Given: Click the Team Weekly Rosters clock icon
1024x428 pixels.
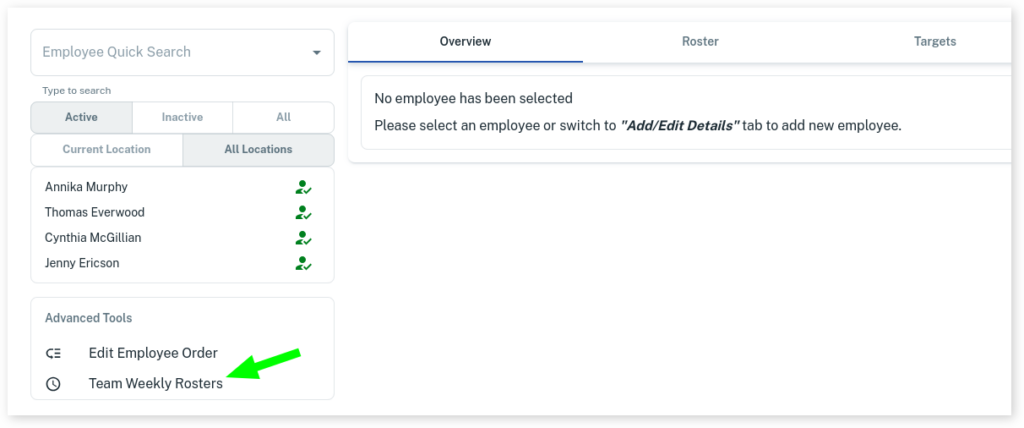Looking at the screenshot, I should [54, 384].
